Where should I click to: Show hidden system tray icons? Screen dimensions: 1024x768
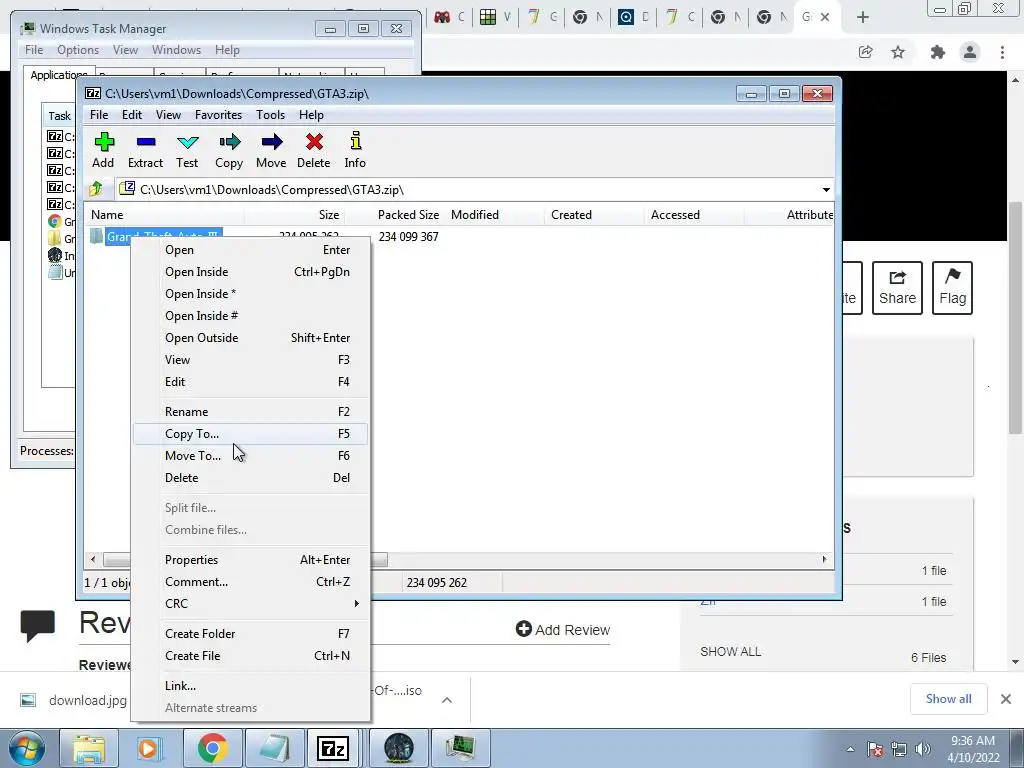click(850, 749)
